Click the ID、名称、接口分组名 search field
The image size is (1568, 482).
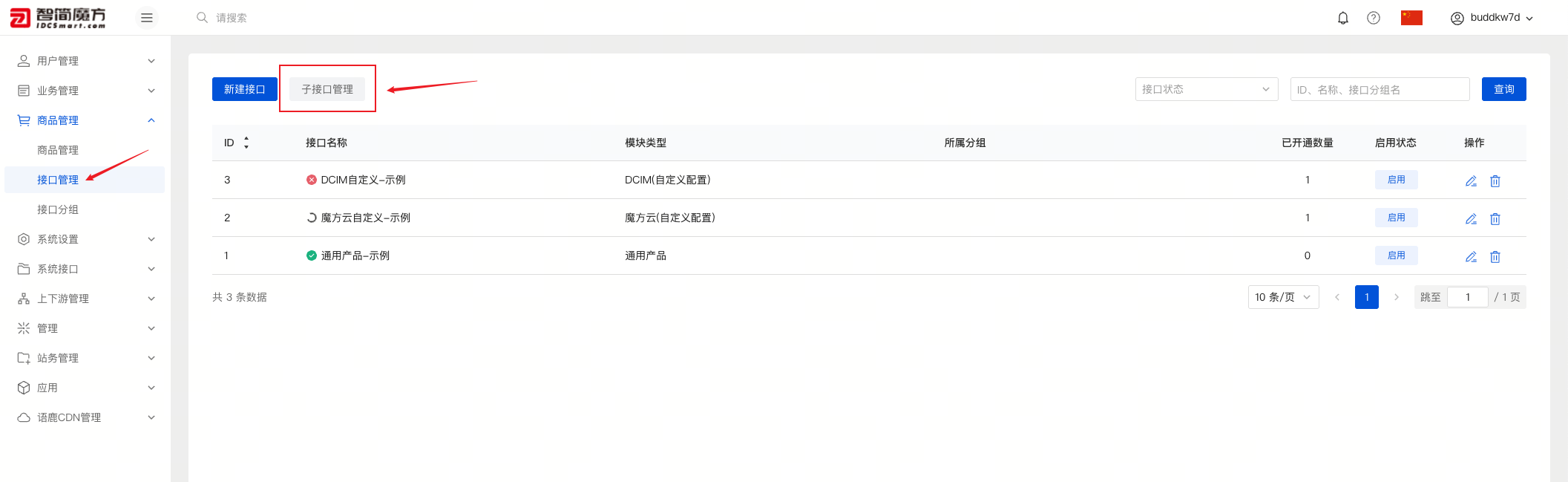(1379, 89)
